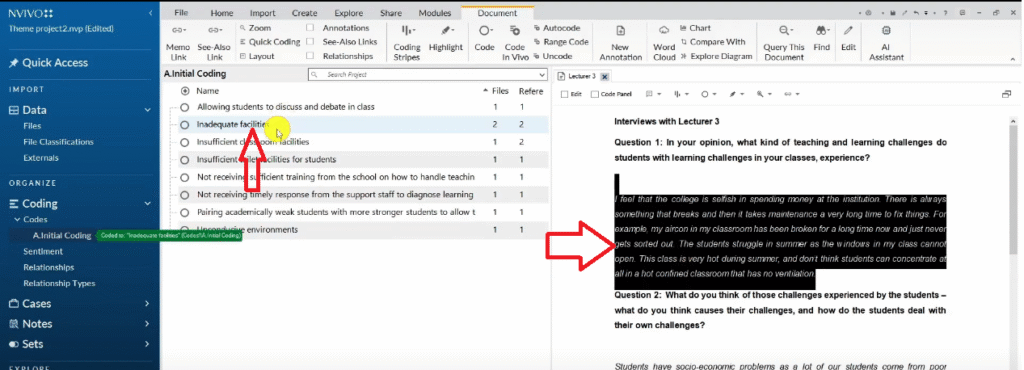The height and width of the screenshot is (370, 1024).
Task: Select the Highlight tool
Action: click(x=445, y=39)
